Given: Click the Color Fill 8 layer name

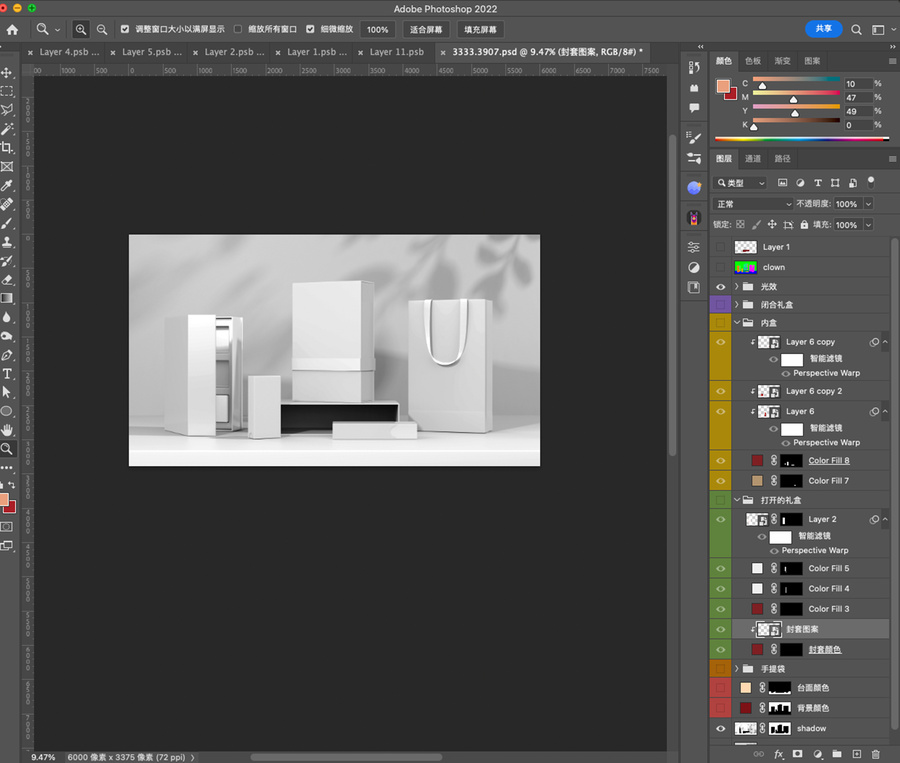Looking at the screenshot, I should pyautogui.click(x=829, y=460).
